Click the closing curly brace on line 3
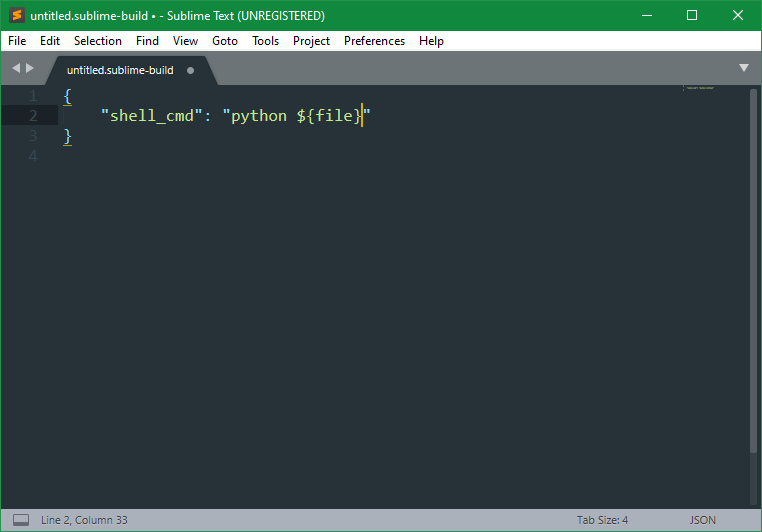The width and height of the screenshot is (762, 532). (x=68, y=136)
